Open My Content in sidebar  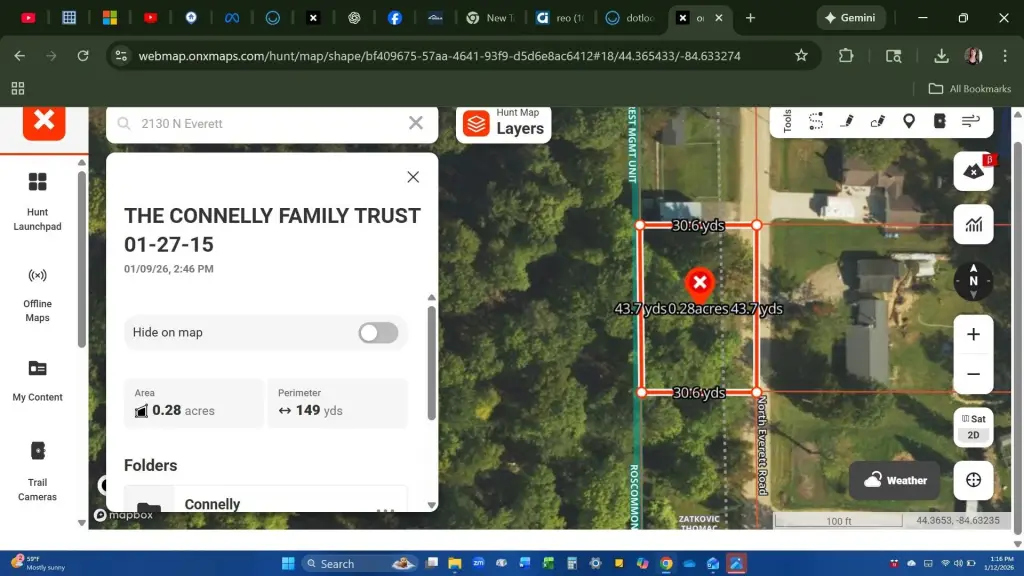point(38,380)
